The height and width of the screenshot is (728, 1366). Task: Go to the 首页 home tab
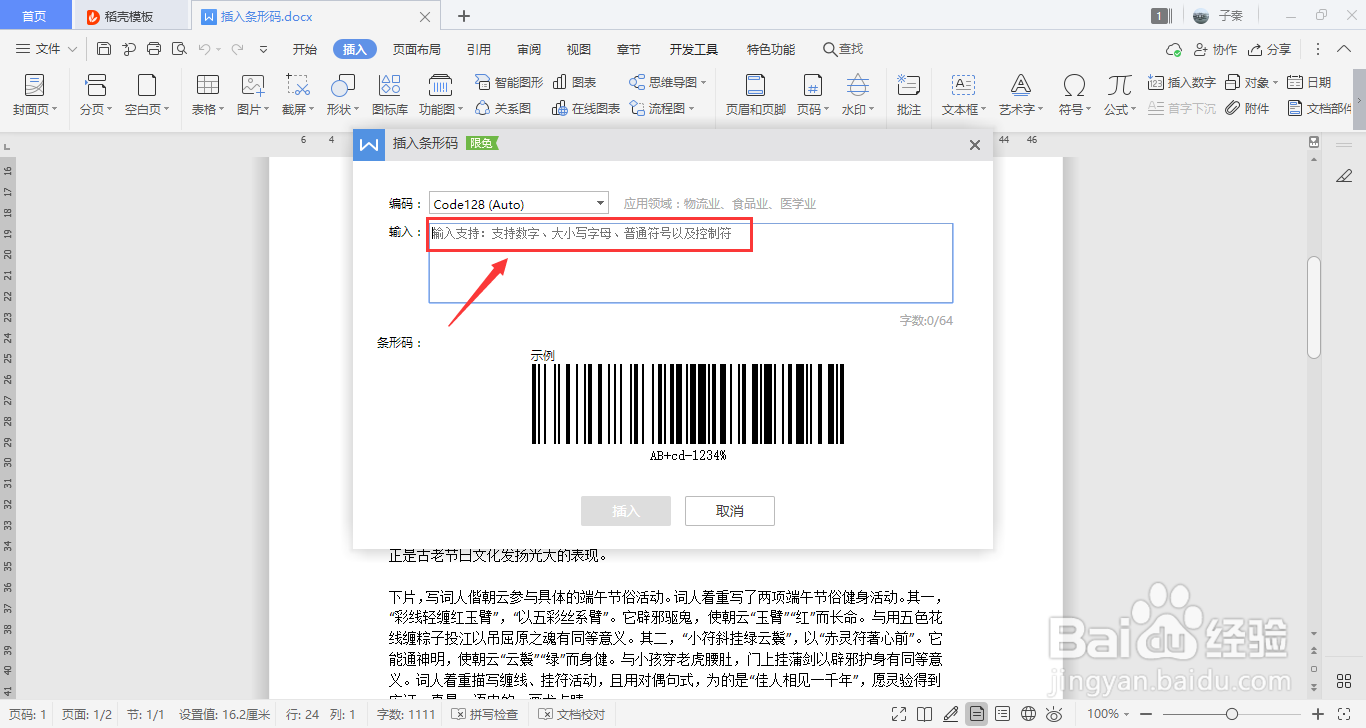click(x=34, y=16)
